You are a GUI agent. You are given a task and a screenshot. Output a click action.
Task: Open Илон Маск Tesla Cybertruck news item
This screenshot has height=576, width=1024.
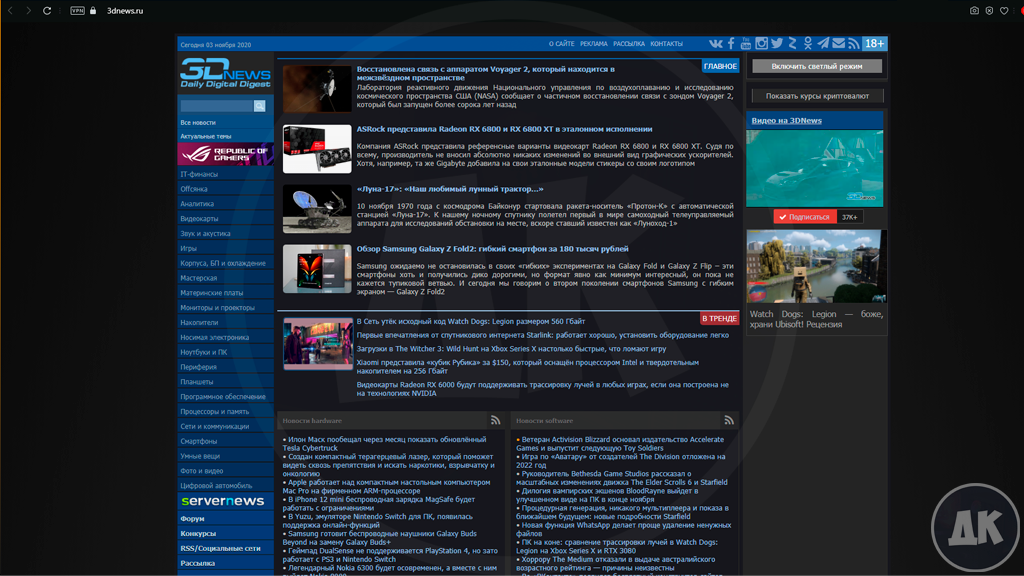click(x=386, y=444)
